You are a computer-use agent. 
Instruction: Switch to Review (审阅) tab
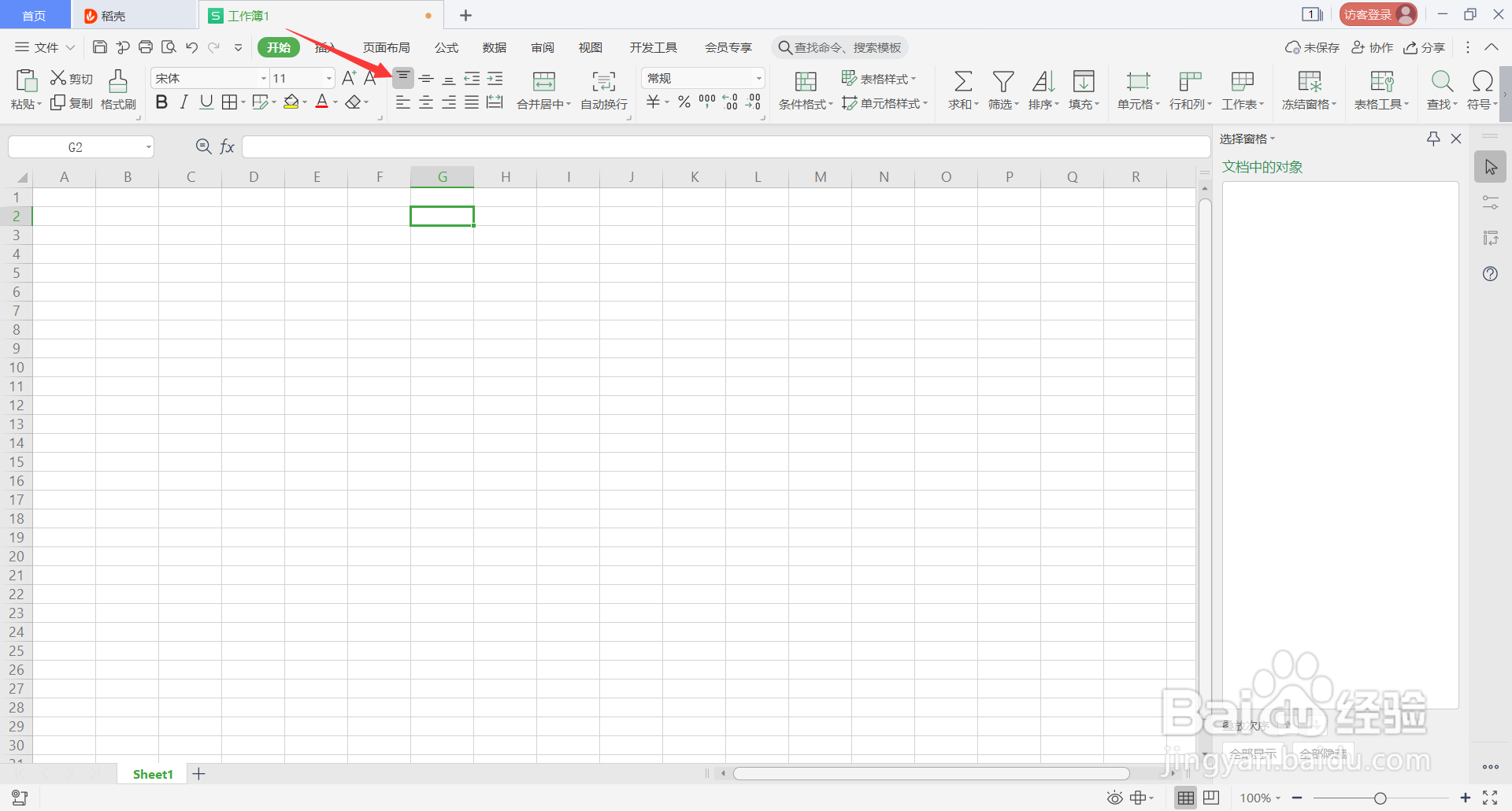[543, 47]
